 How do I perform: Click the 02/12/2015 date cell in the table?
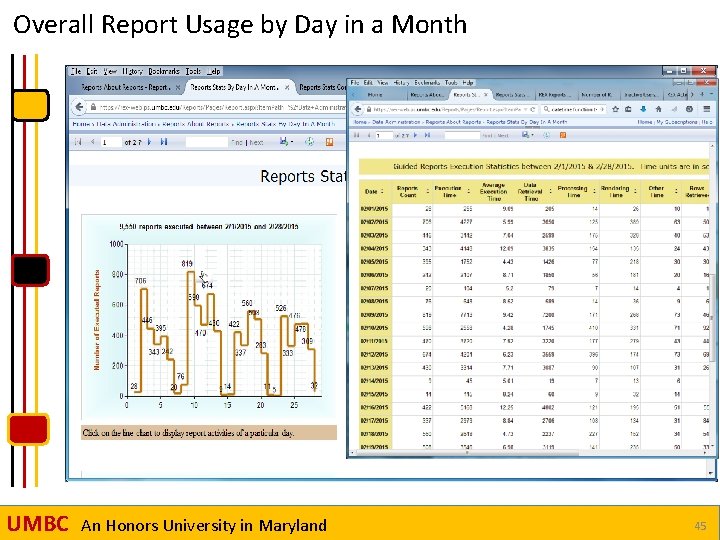pyautogui.click(x=375, y=354)
